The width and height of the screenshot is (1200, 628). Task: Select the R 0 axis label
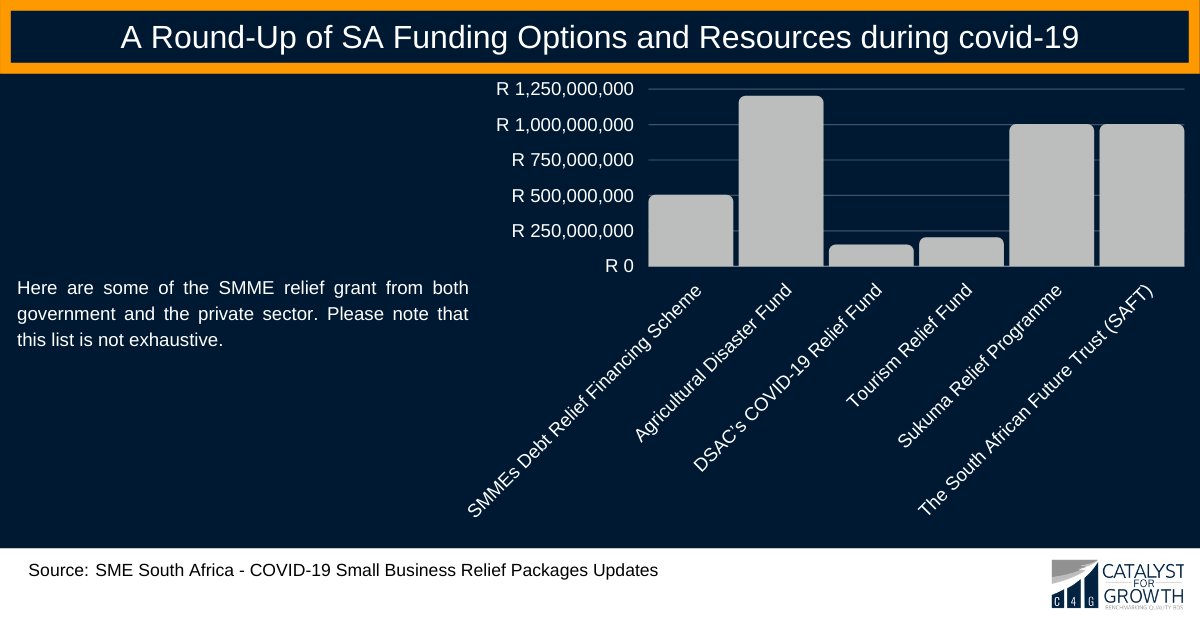(x=618, y=265)
